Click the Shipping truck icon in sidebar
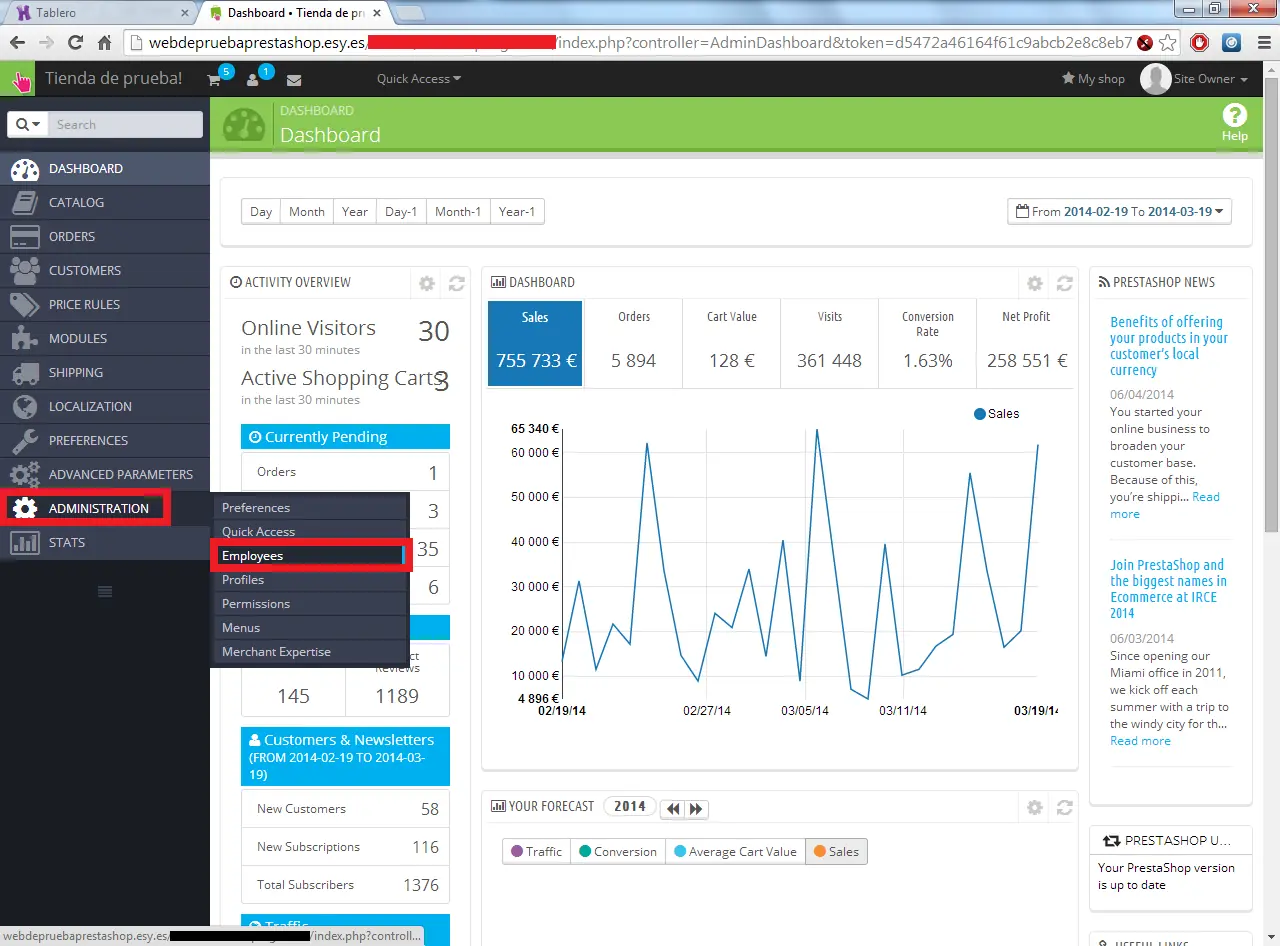This screenshot has height=946, width=1280. click(24, 372)
